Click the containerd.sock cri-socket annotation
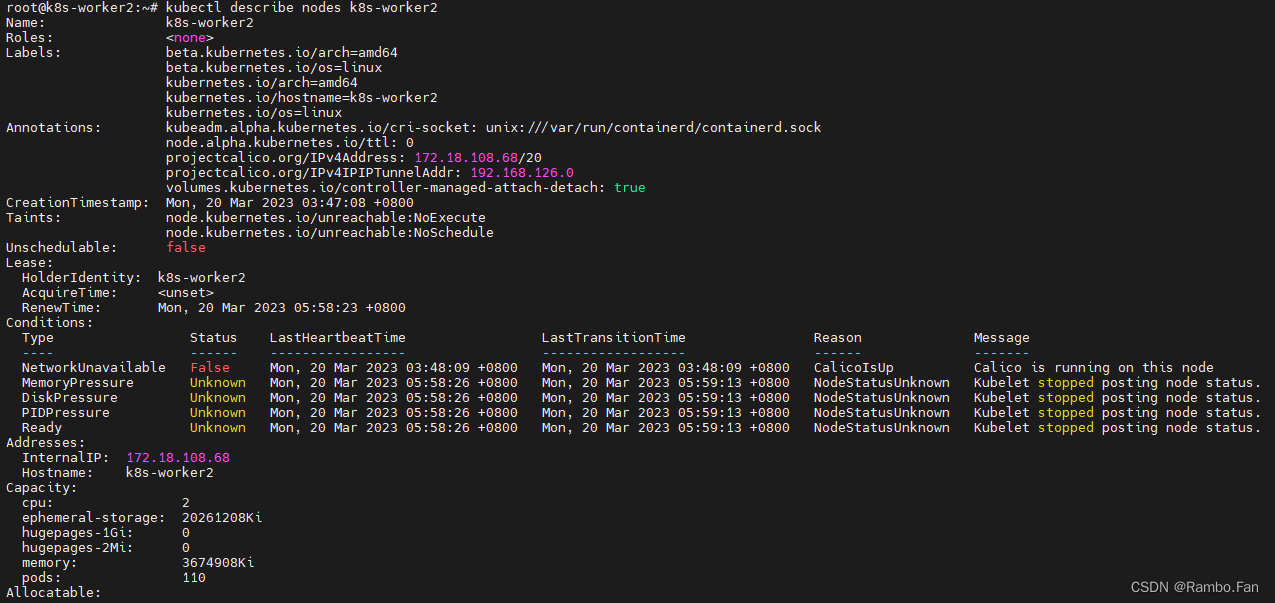1275x603 pixels. click(494, 127)
